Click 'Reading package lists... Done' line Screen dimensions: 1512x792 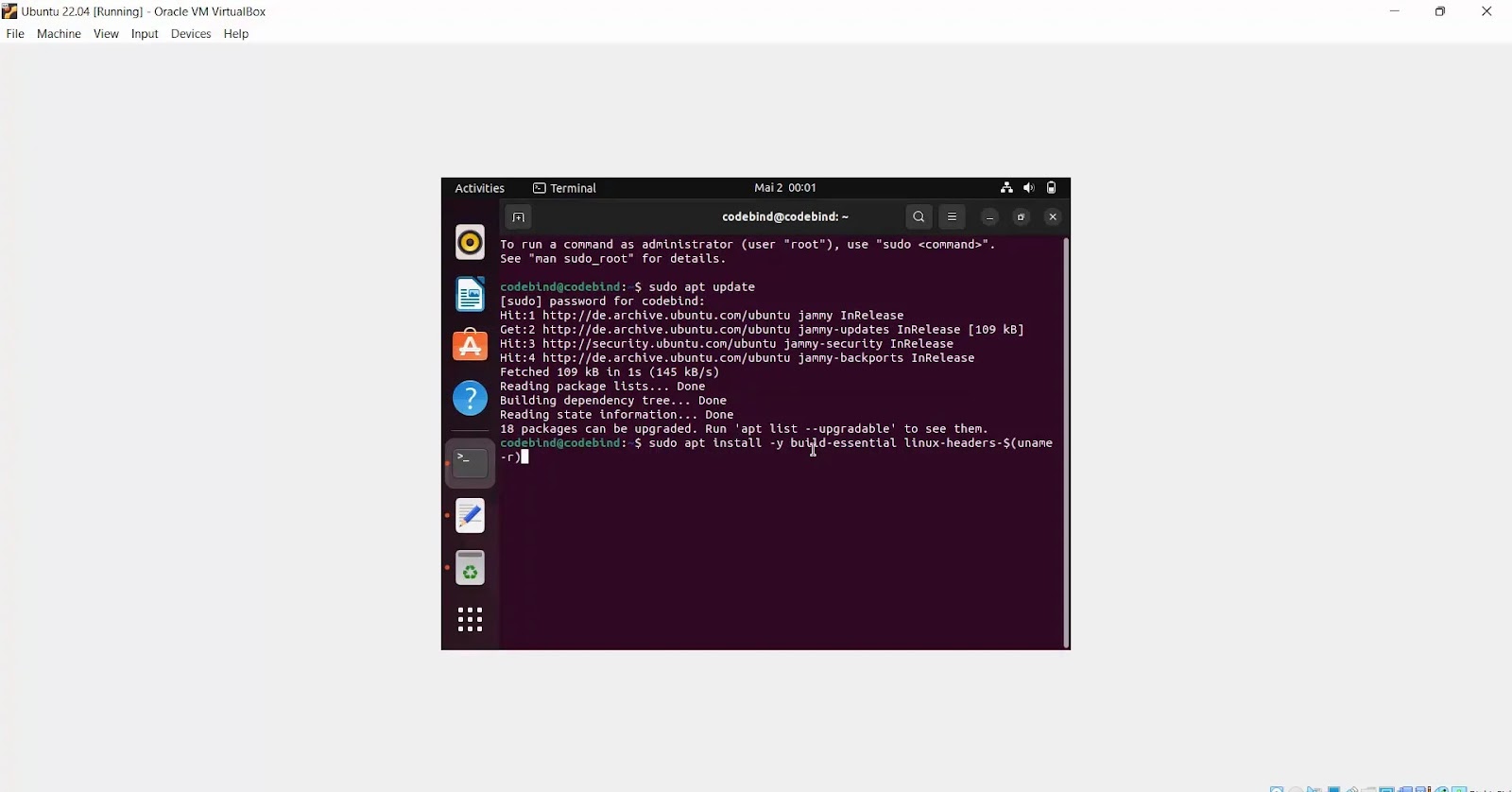pos(603,387)
